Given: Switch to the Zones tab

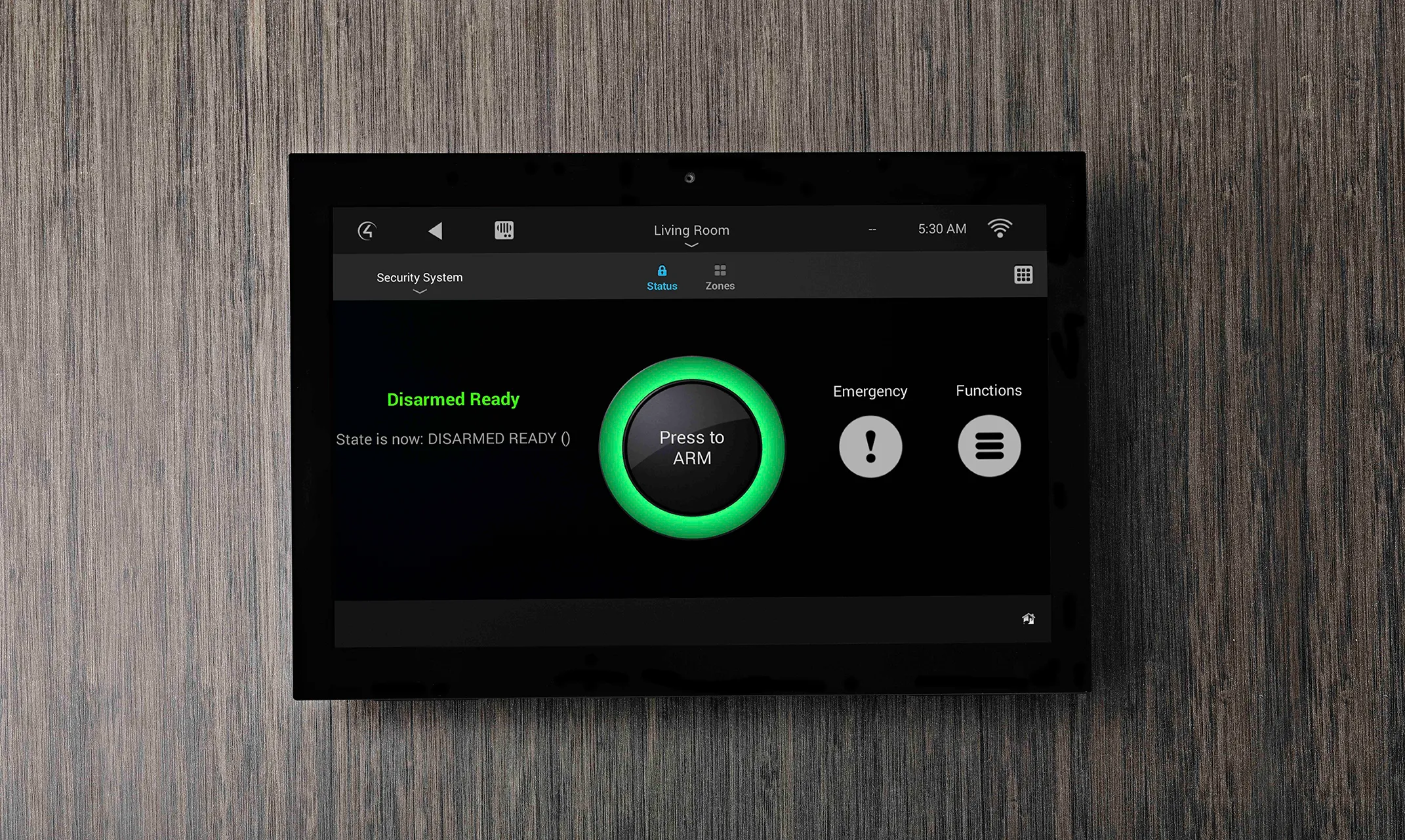Looking at the screenshot, I should click(x=721, y=278).
